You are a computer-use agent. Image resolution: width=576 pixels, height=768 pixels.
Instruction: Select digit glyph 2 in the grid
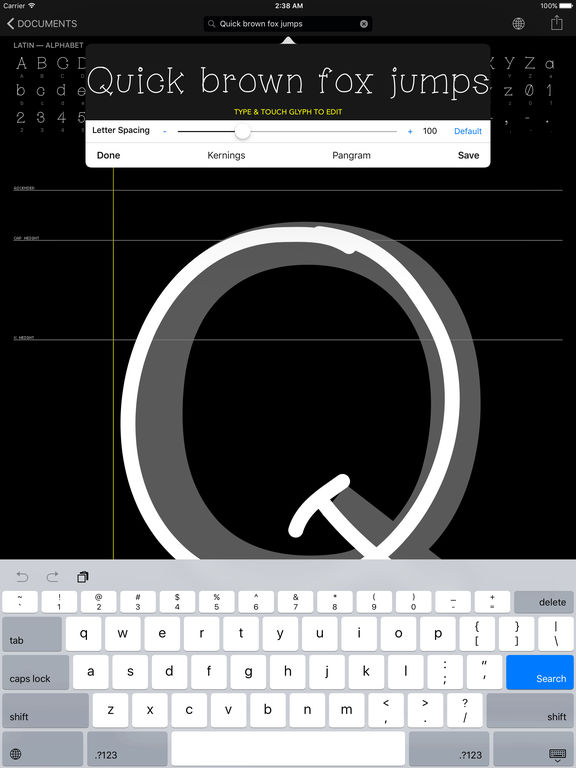21,118
